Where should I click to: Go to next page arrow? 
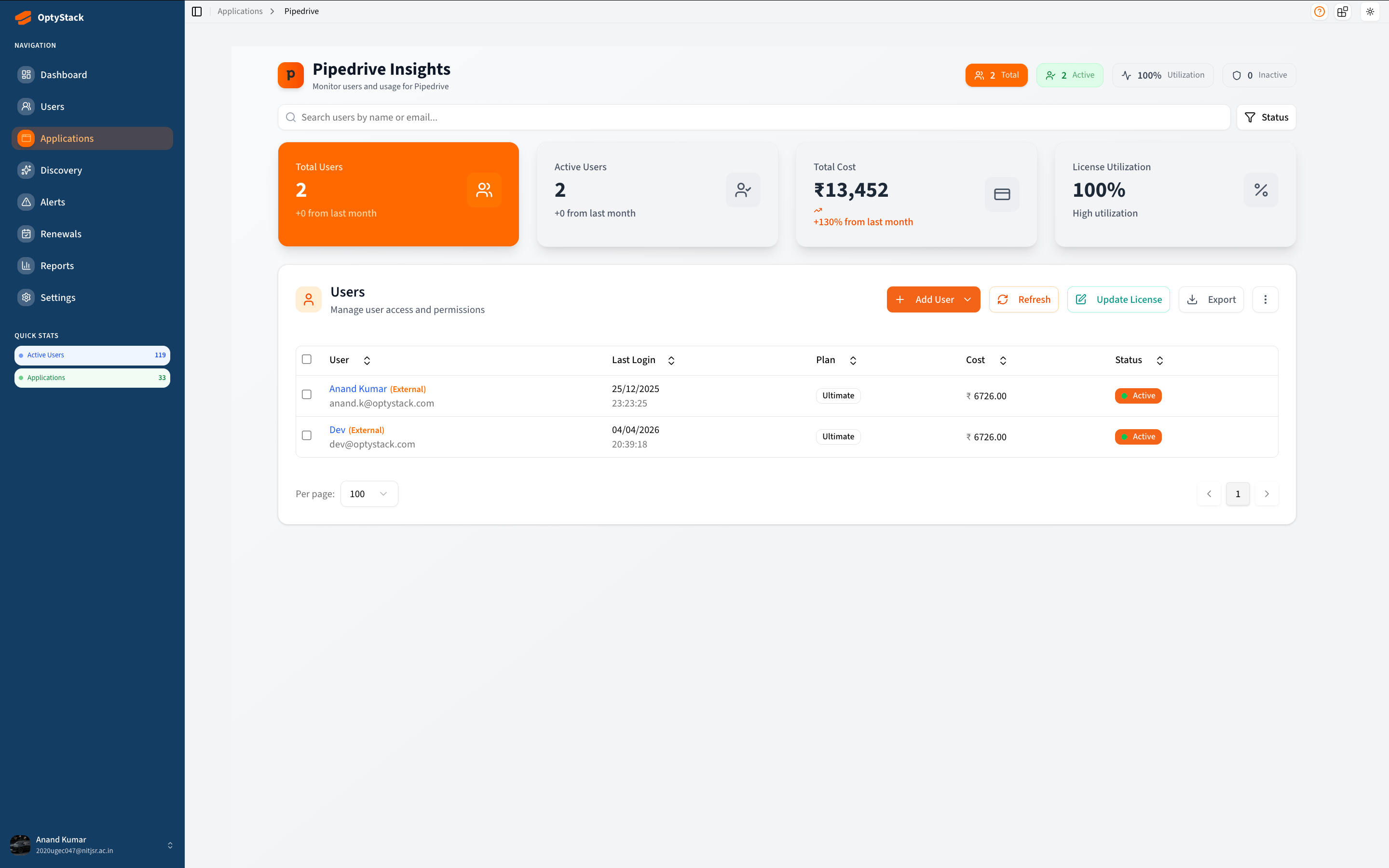point(1267,494)
